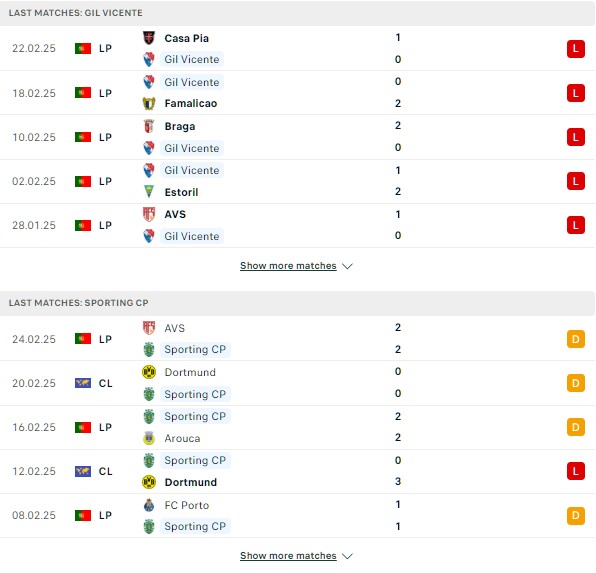The width and height of the screenshot is (596, 573).
Task: Expand more Sporting CP matches via the chevron
Action: point(347,556)
